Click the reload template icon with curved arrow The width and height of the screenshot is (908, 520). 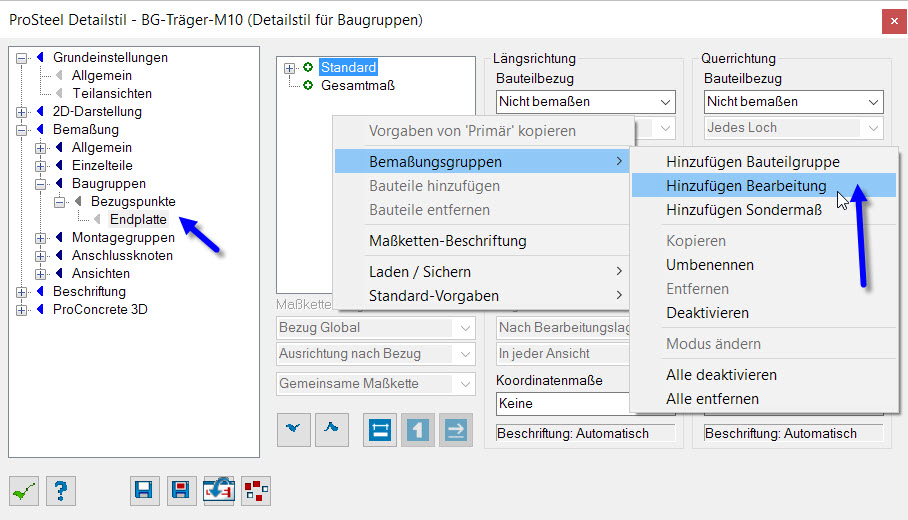218,491
